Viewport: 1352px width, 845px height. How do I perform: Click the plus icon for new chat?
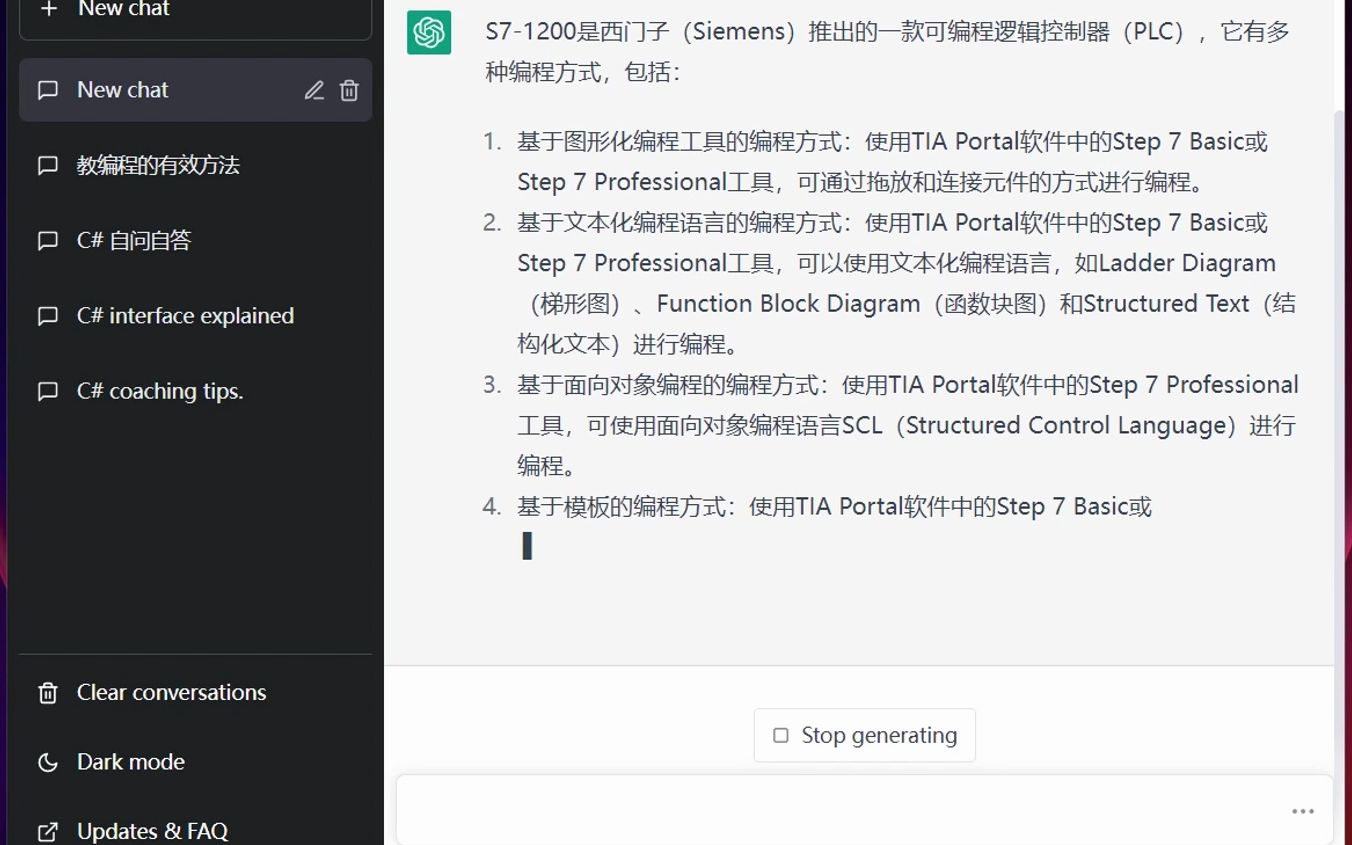coord(48,9)
